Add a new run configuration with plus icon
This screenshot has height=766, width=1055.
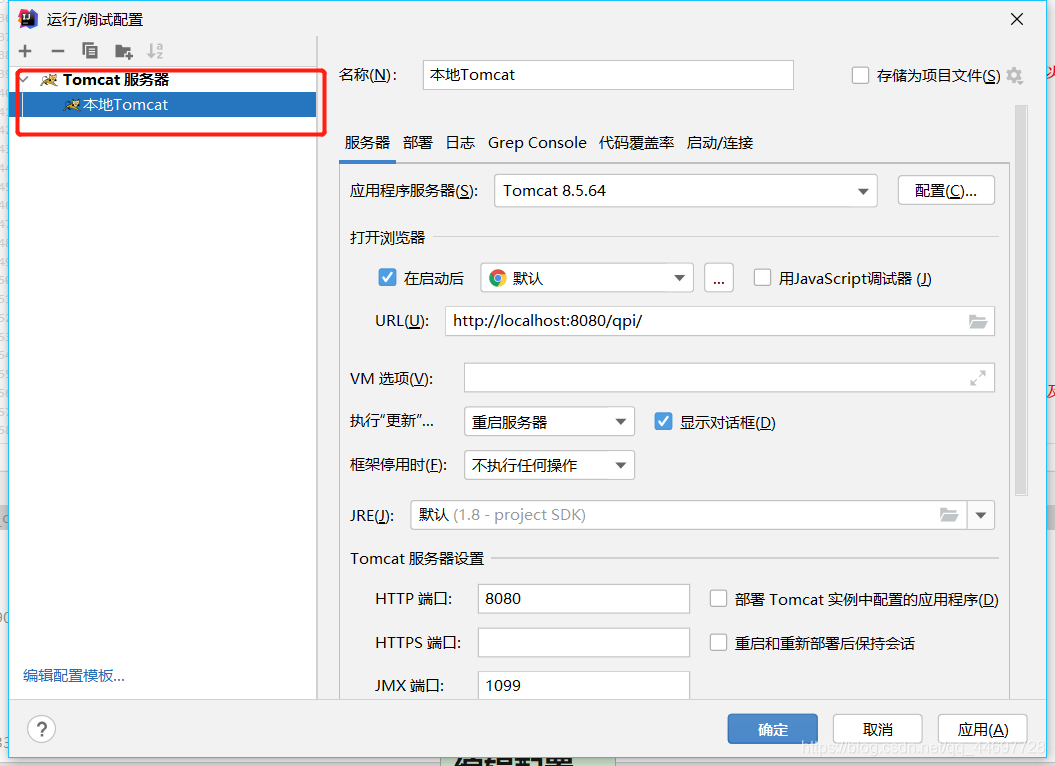click(x=25, y=51)
